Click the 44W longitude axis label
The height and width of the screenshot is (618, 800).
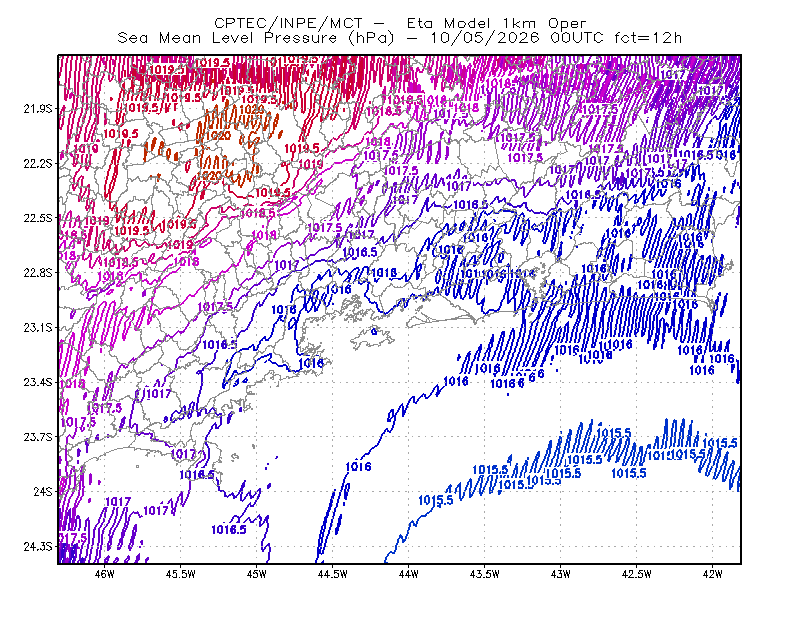[x=409, y=574]
